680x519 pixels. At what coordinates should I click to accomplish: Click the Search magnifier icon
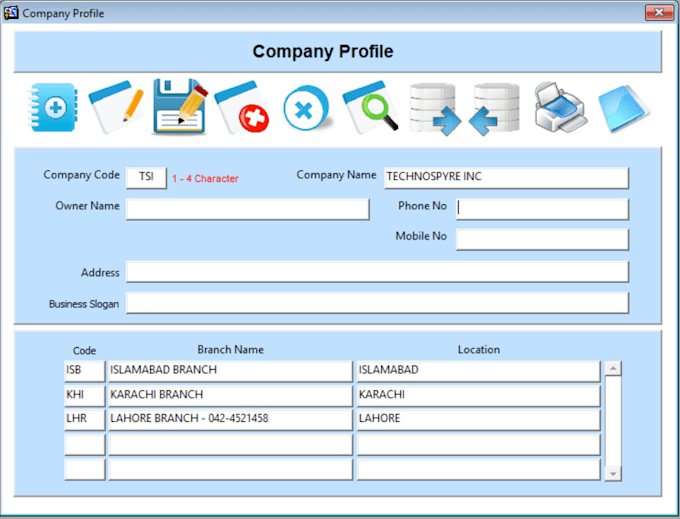pyautogui.click(x=370, y=107)
